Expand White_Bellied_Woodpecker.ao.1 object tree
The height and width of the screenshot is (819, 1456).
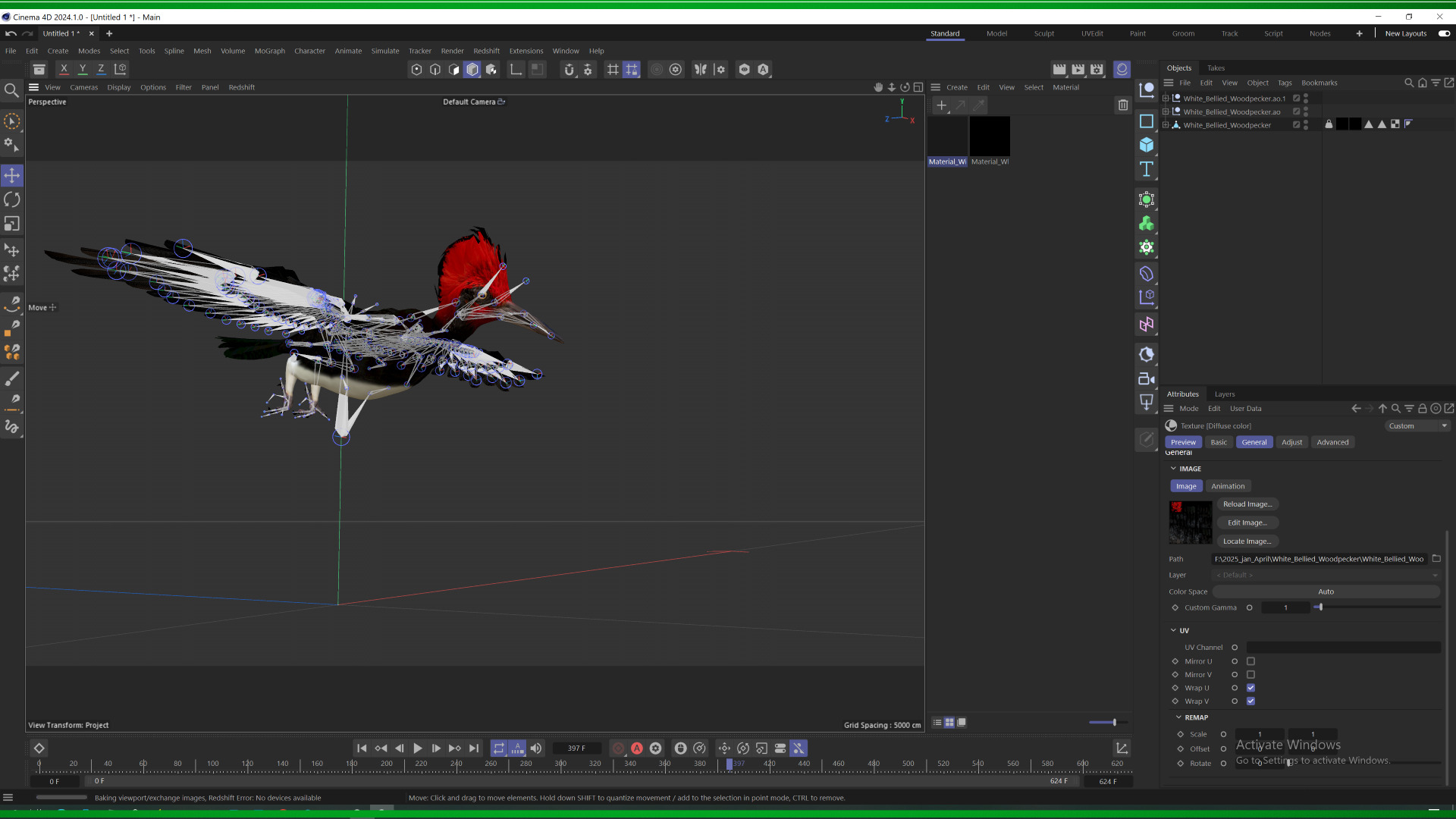coord(1166,99)
